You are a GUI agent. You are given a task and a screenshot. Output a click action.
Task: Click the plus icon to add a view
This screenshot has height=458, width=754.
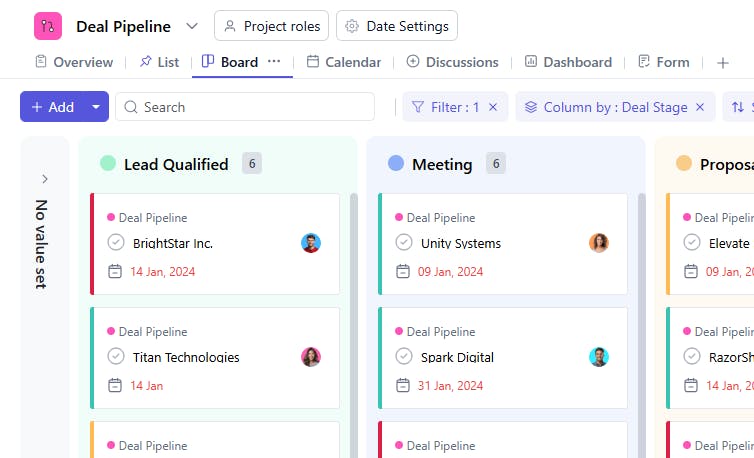[x=723, y=62]
